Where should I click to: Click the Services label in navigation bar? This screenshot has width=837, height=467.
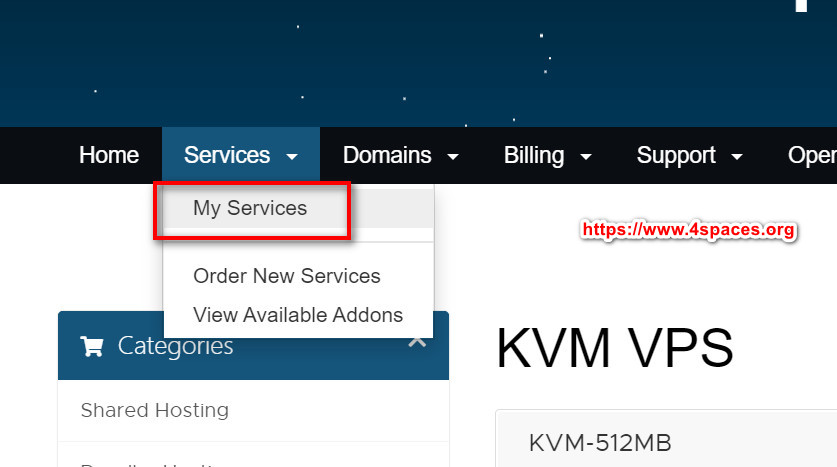[227, 155]
